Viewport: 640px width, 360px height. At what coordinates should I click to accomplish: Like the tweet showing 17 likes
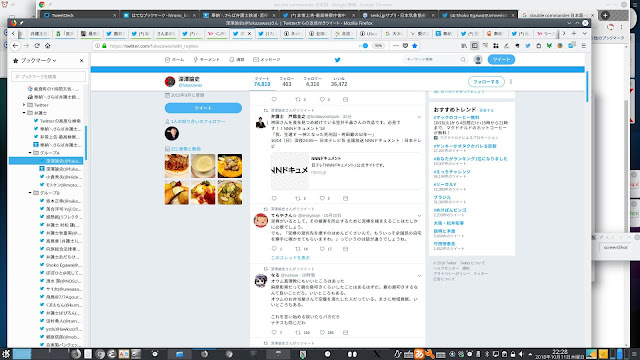pos(322,249)
